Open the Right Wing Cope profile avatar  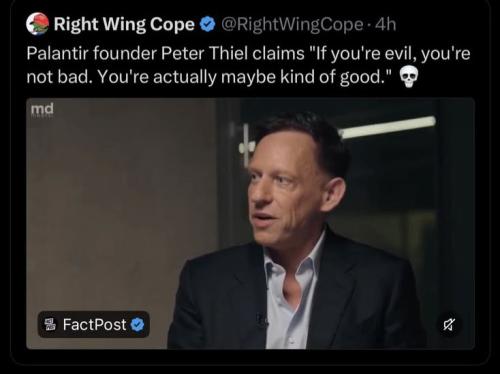pyautogui.click(x=38, y=24)
